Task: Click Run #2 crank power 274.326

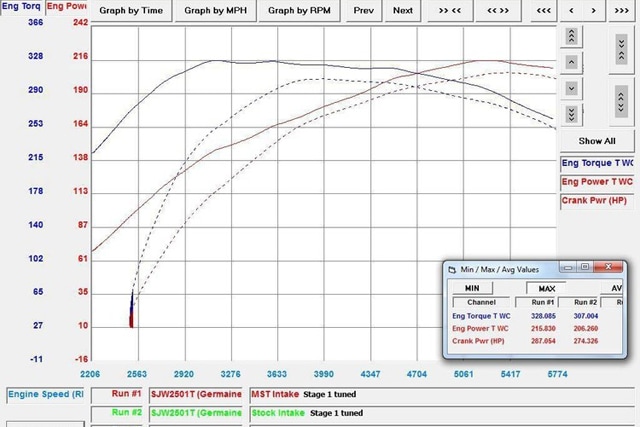Action: pyautogui.click(x=586, y=341)
